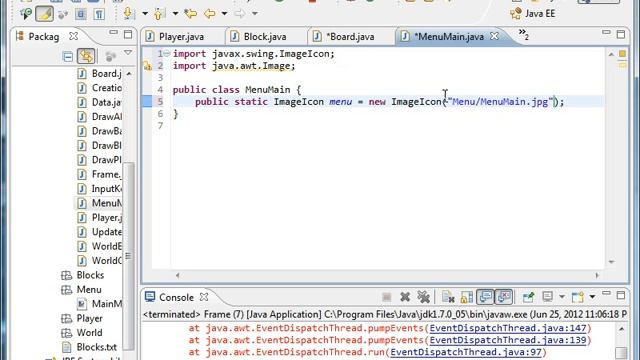Toggle Show Console on Standard Out
Image resolution: width=640 pixels, height=360 pixels.
click(485, 297)
